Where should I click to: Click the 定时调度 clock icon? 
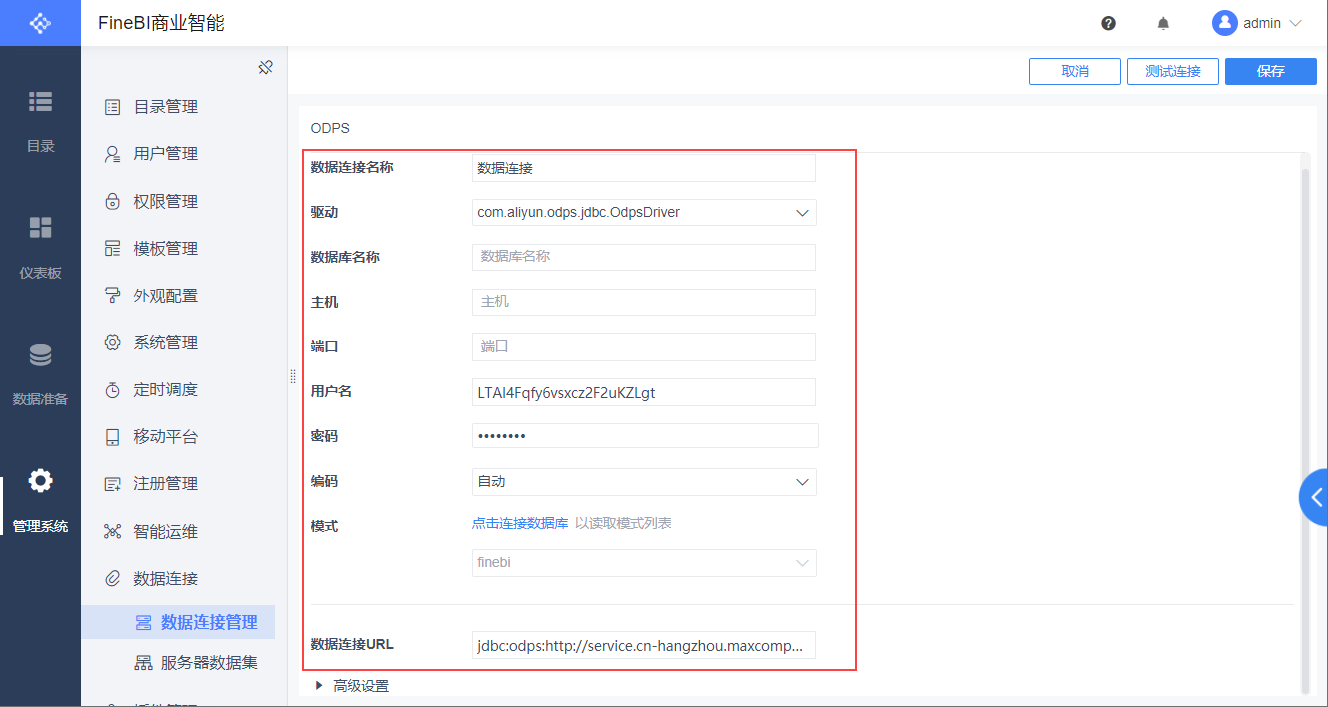pos(113,390)
